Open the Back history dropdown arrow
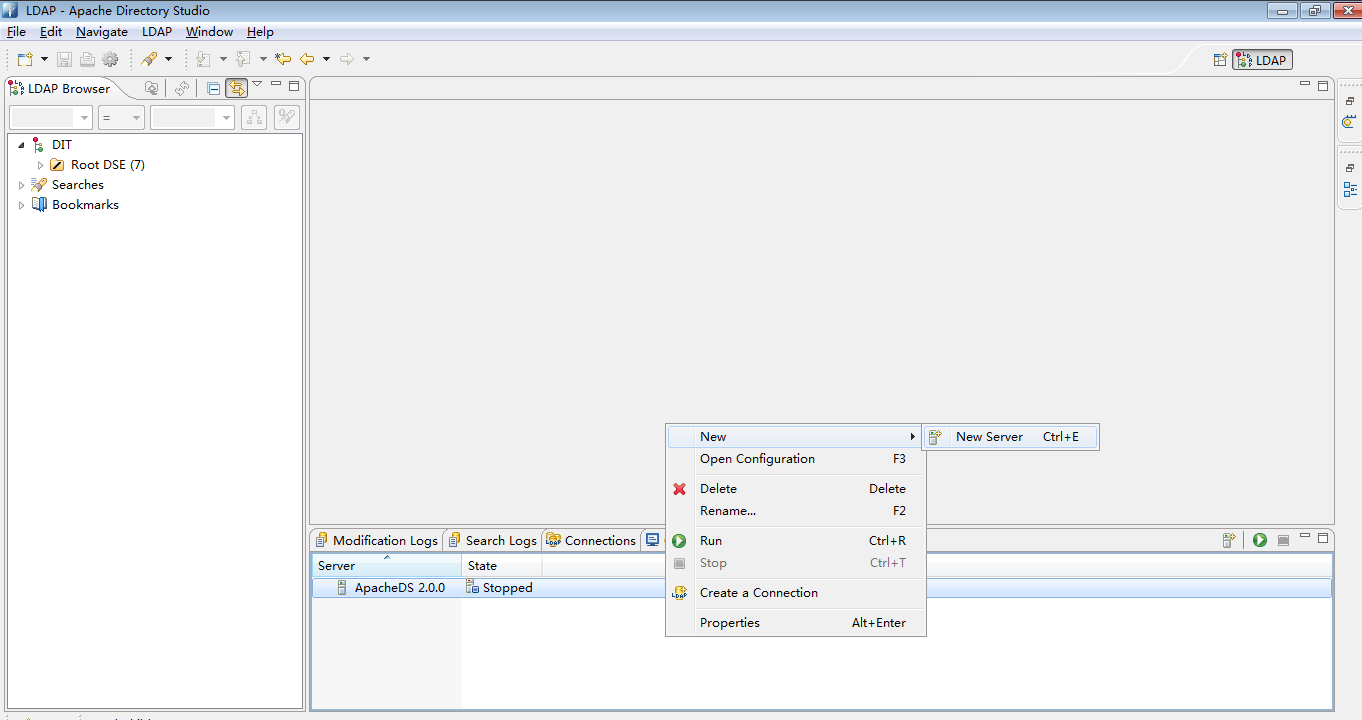 [x=326, y=59]
